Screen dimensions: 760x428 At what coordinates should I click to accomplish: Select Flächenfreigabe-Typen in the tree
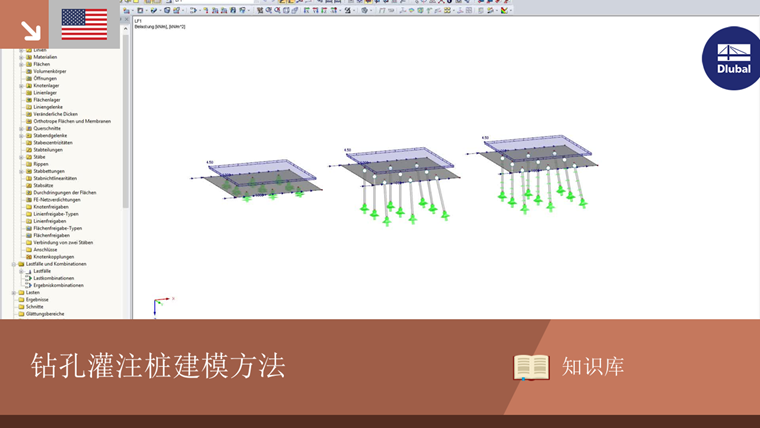[x=57, y=228]
